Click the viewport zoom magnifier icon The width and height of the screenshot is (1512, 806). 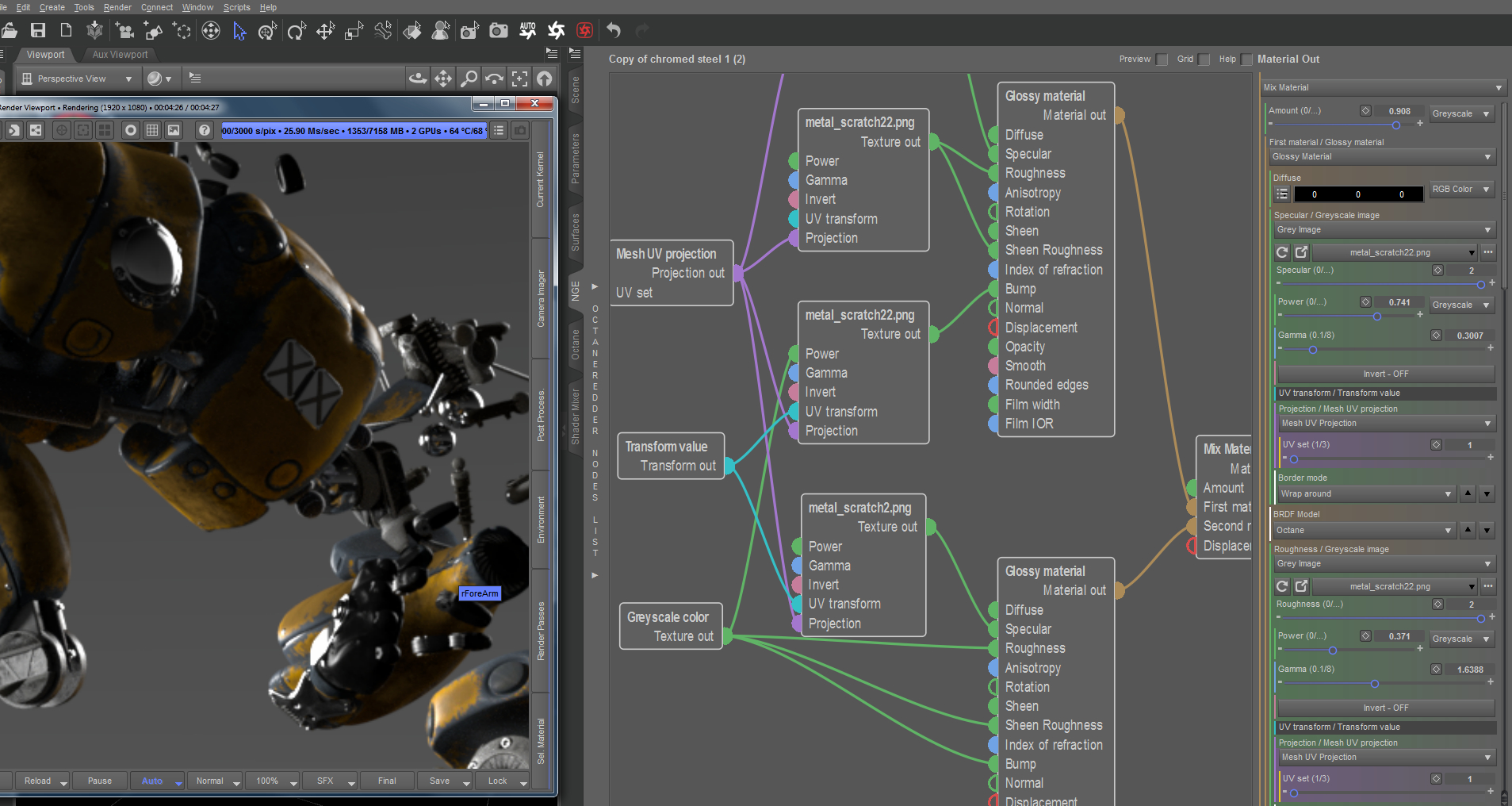point(469,79)
